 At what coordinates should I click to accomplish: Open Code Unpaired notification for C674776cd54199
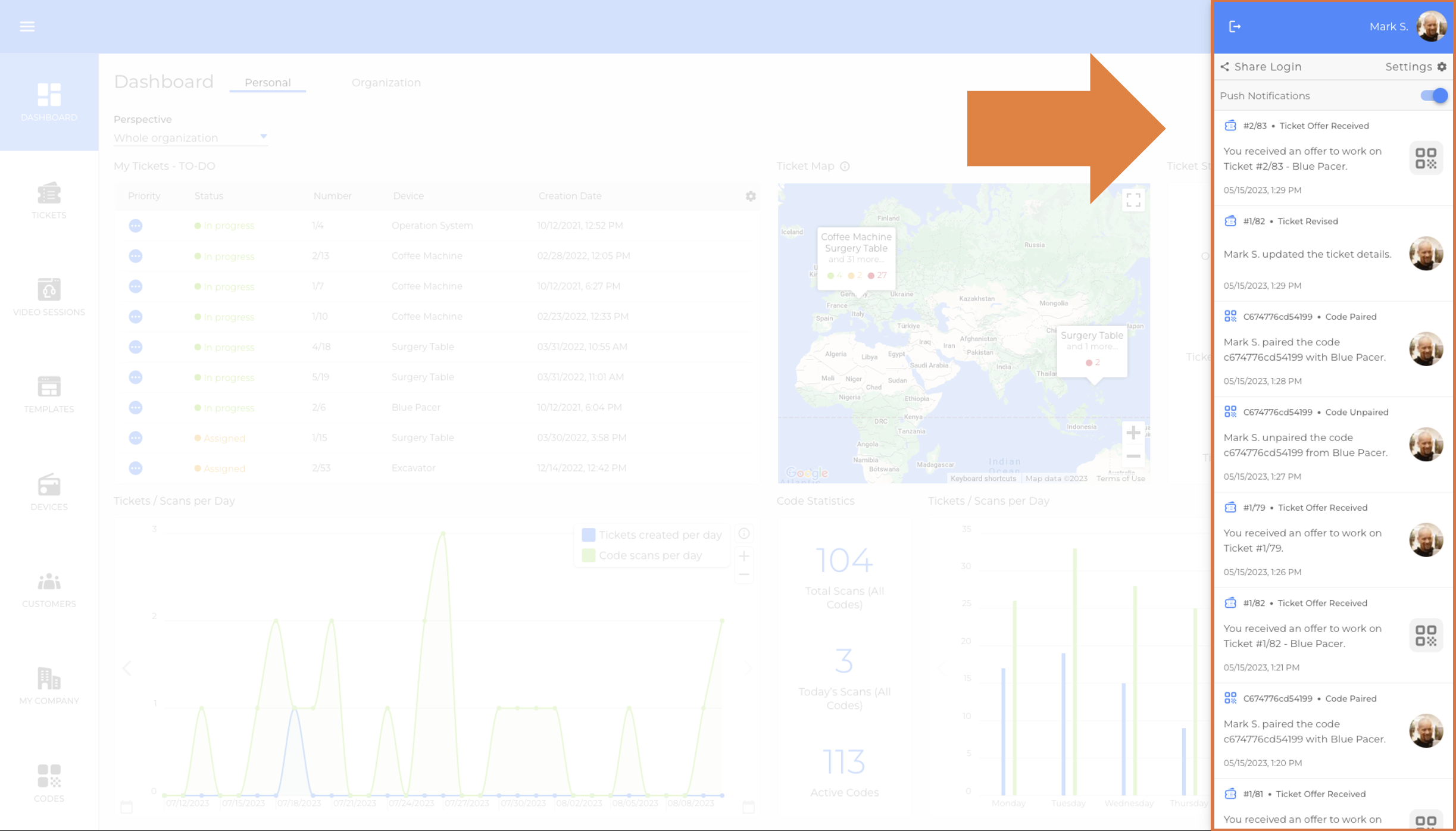(1333, 444)
